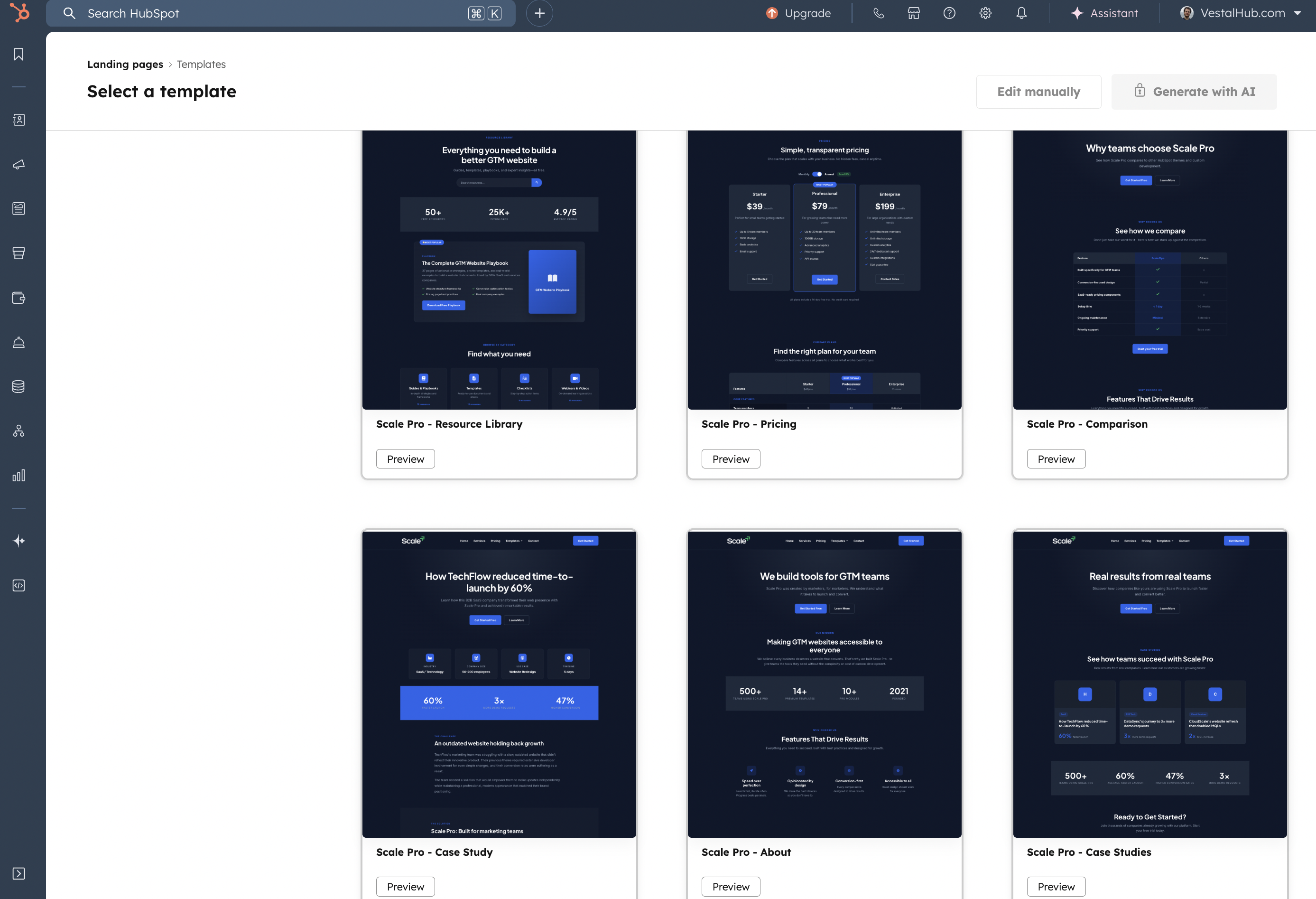The height and width of the screenshot is (899, 1316).
Task: Open the Templates dropdown in Scale Pro About nav
Action: click(839, 541)
